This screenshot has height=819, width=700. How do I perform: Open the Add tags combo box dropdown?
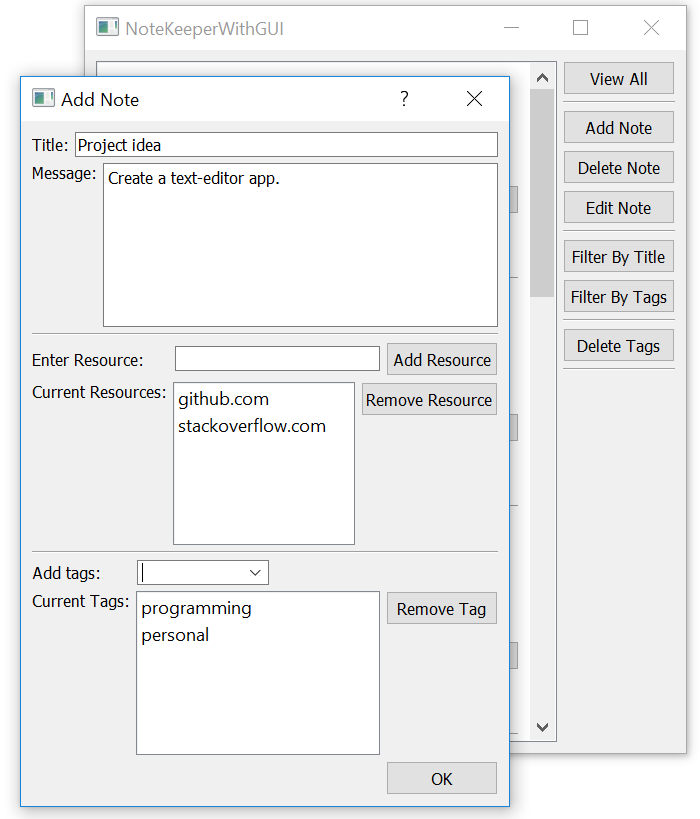pos(255,573)
